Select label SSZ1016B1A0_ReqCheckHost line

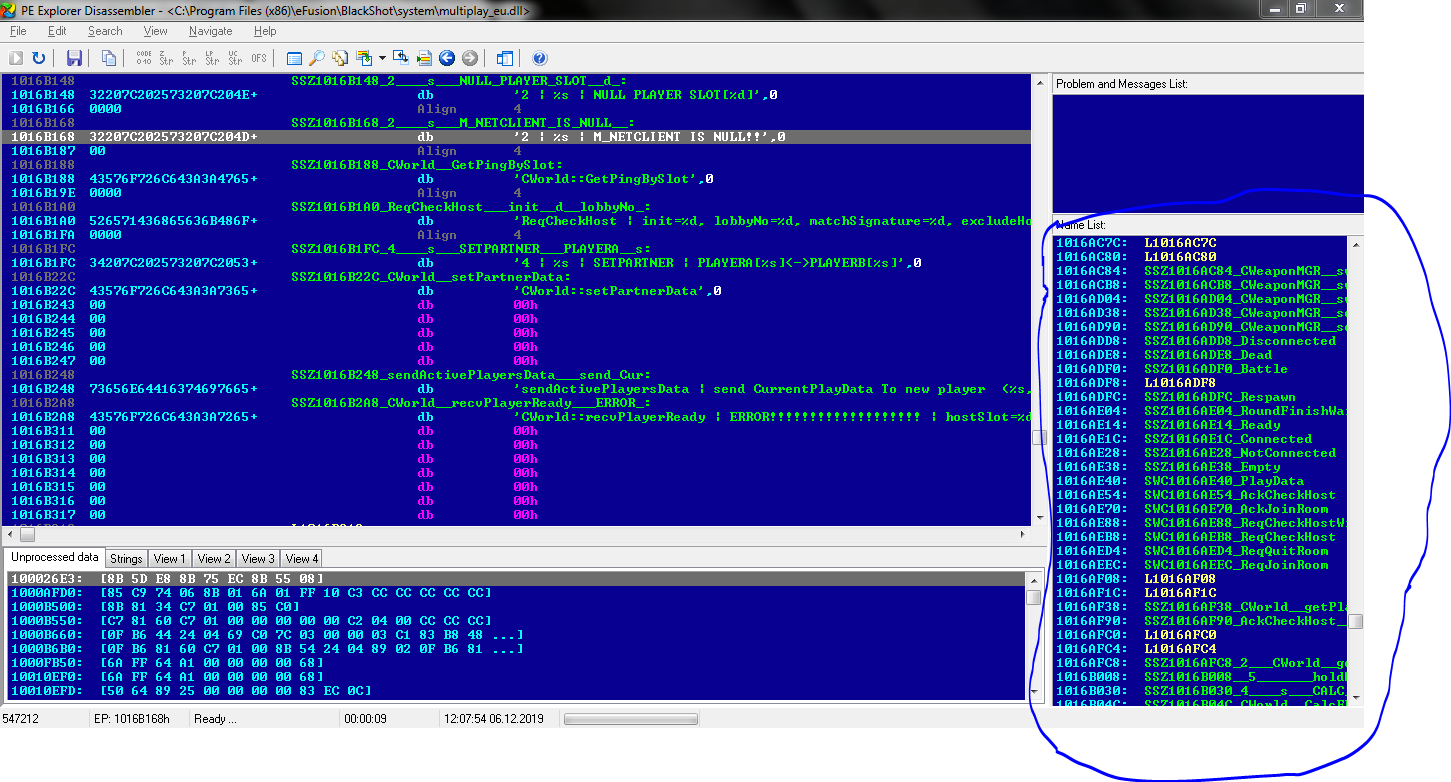[518, 207]
